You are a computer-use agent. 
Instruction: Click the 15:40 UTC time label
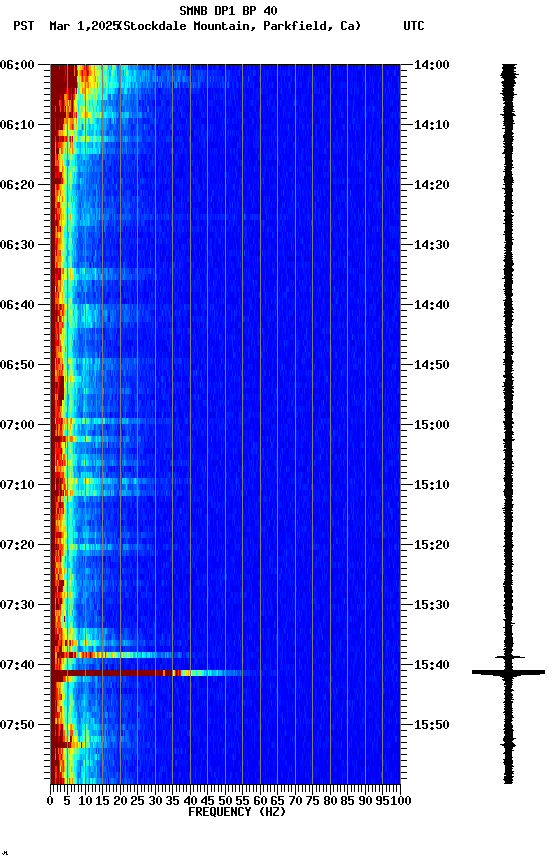432,665
